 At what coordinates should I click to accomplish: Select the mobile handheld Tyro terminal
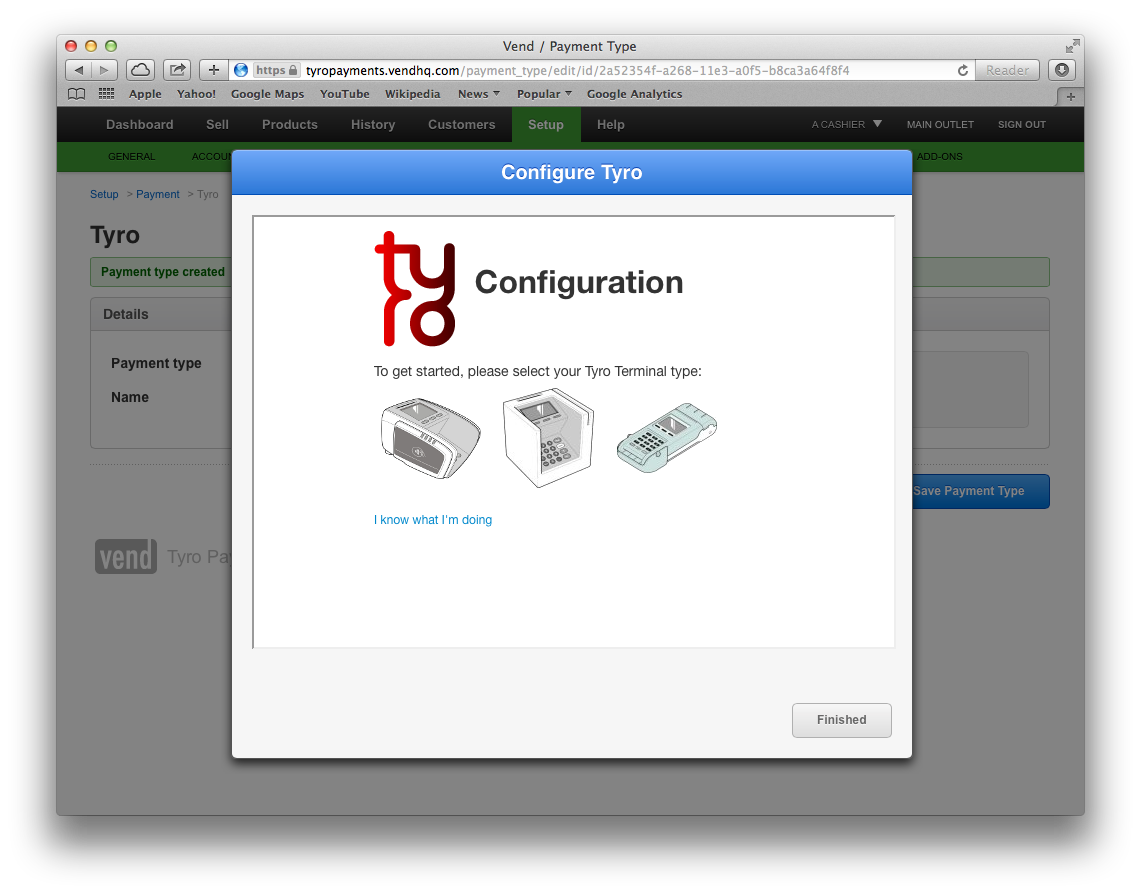pos(666,437)
